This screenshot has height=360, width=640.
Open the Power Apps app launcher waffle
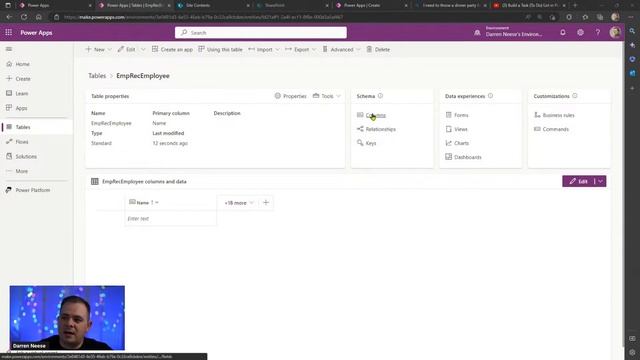point(9,33)
